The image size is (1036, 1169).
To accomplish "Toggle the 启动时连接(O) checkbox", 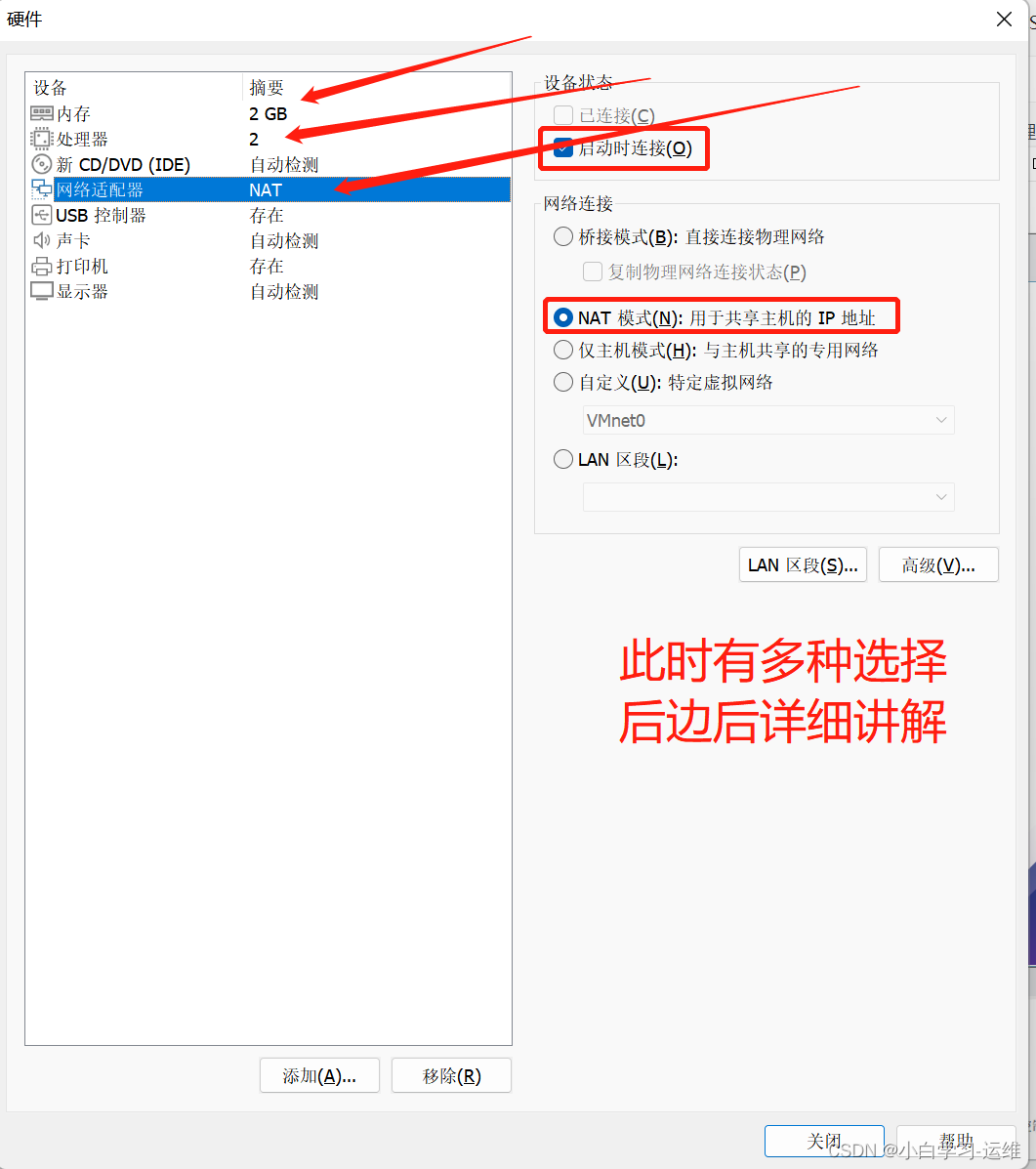I will tap(563, 147).
